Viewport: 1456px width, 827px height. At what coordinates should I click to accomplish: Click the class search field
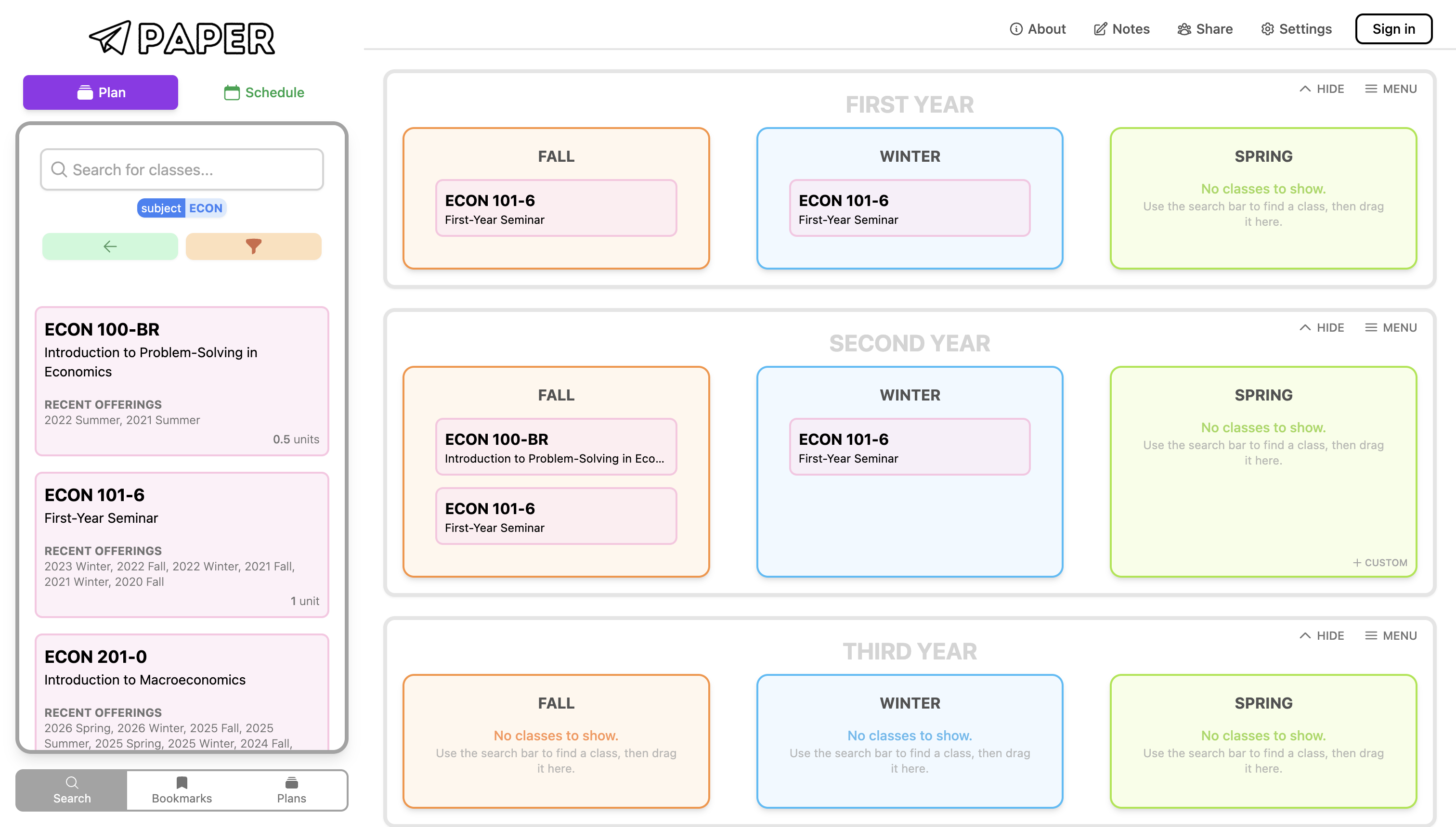click(182, 168)
